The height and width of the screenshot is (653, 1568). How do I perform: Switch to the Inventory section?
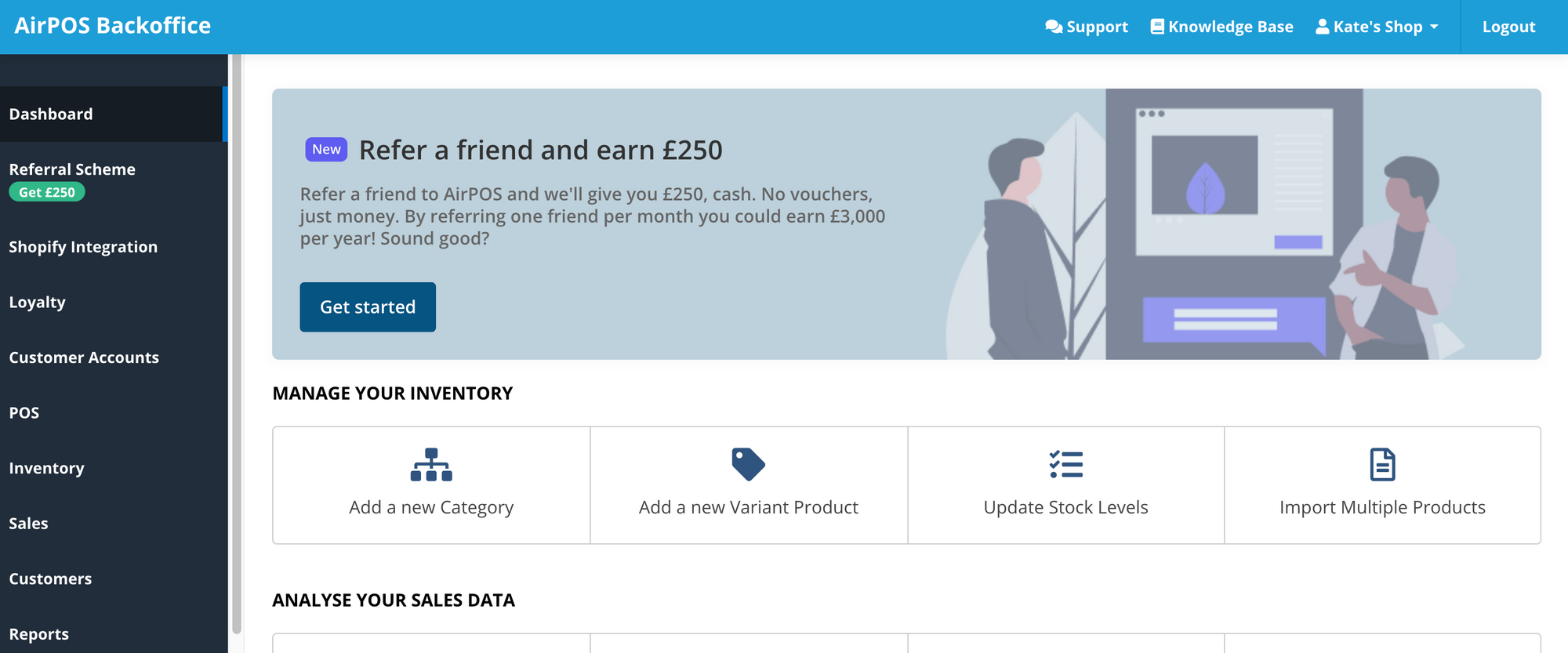pos(46,468)
